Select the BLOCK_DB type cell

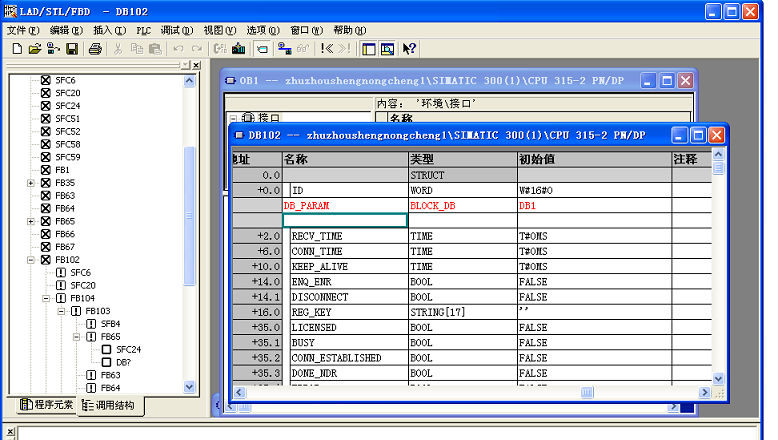coord(462,205)
